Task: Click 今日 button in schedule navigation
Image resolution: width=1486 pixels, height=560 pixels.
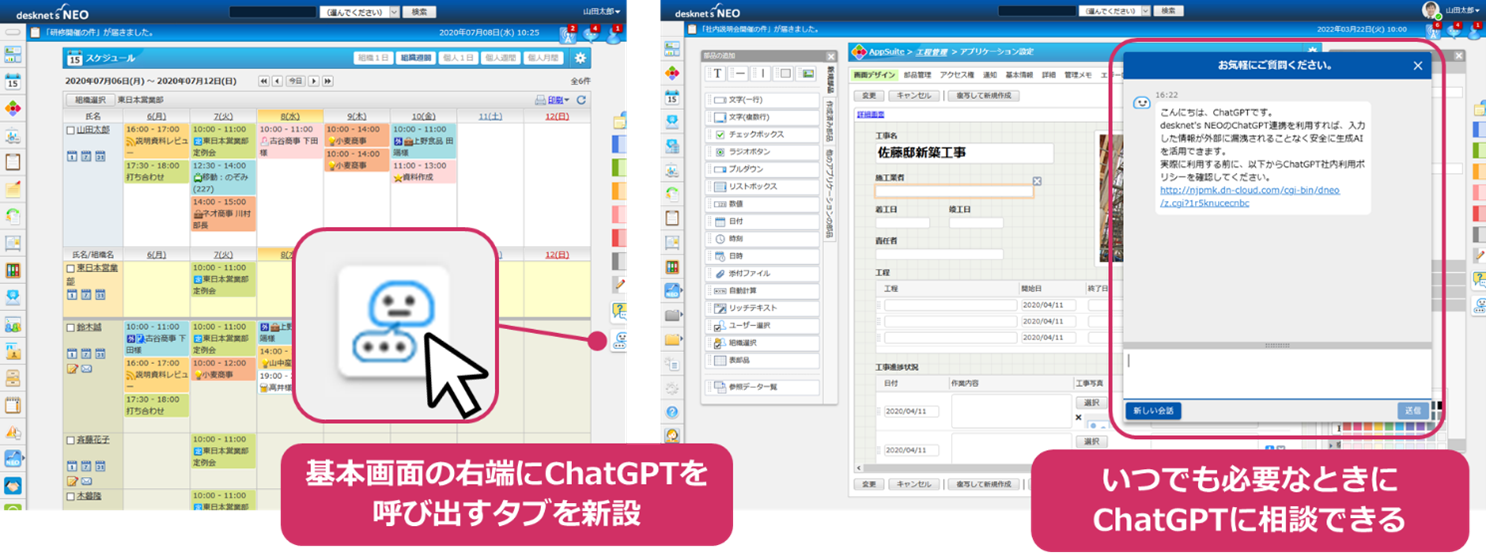Action: 295,81
